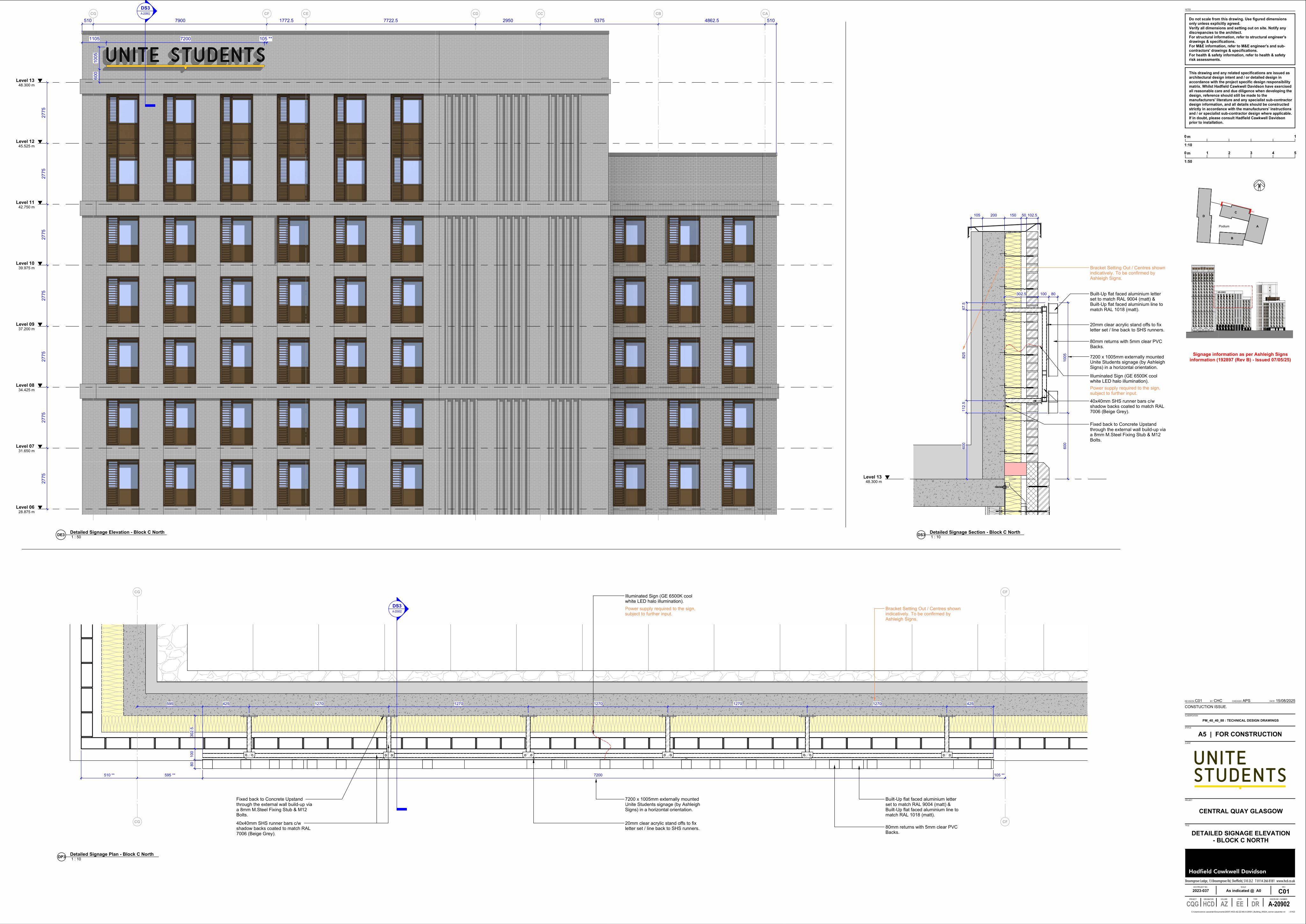Click grid bubble CD above the elevation

coord(475,13)
